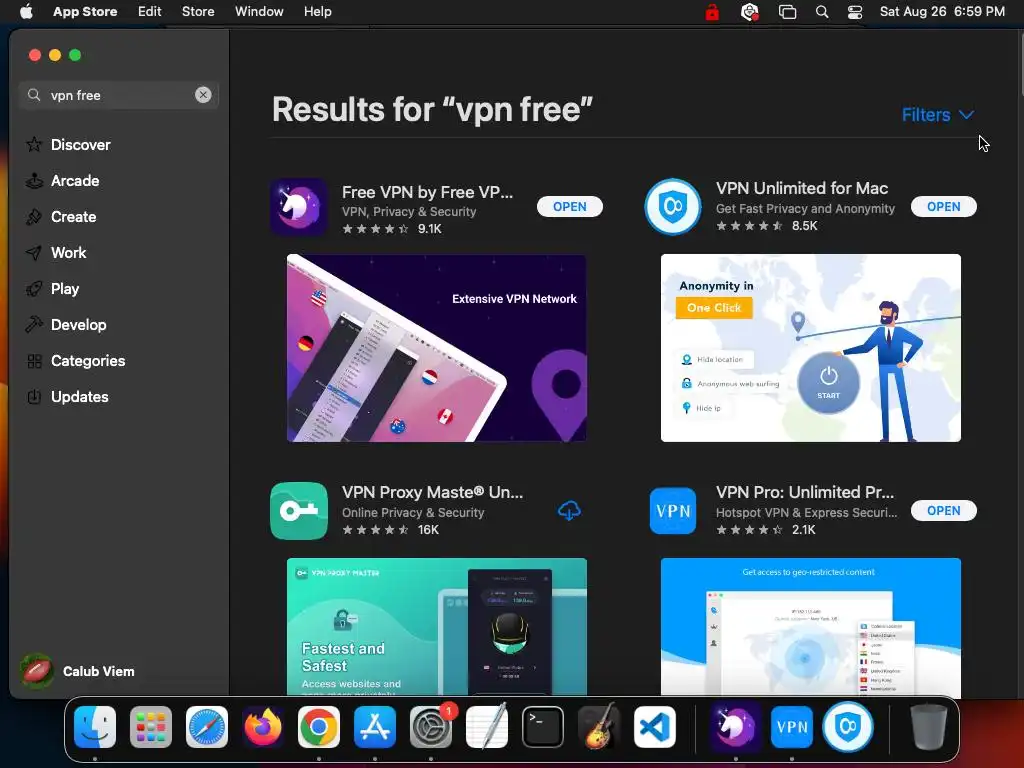
Task: Open the Edit menu
Action: (x=150, y=12)
